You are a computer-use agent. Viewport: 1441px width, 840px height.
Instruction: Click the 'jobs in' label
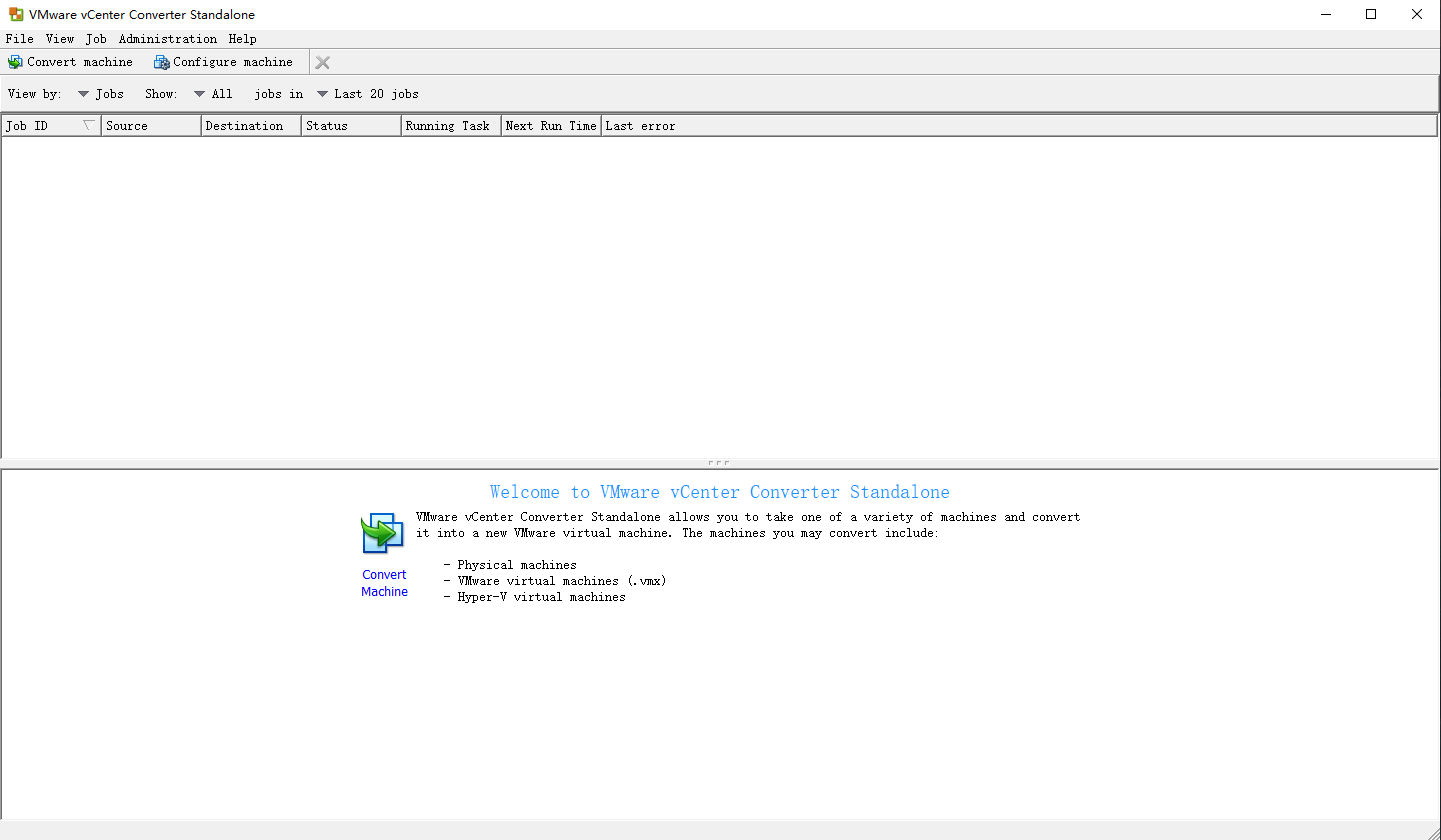[x=279, y=94]
